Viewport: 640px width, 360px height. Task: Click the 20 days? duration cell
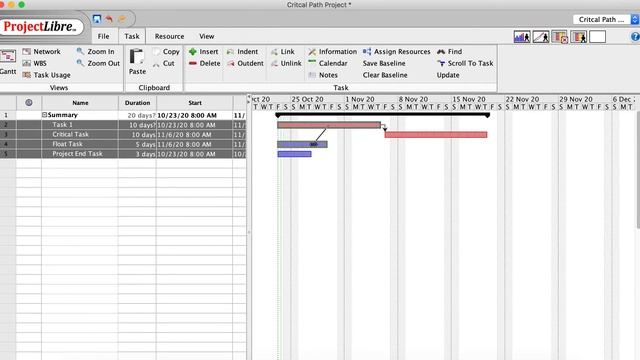pos(137,115)
